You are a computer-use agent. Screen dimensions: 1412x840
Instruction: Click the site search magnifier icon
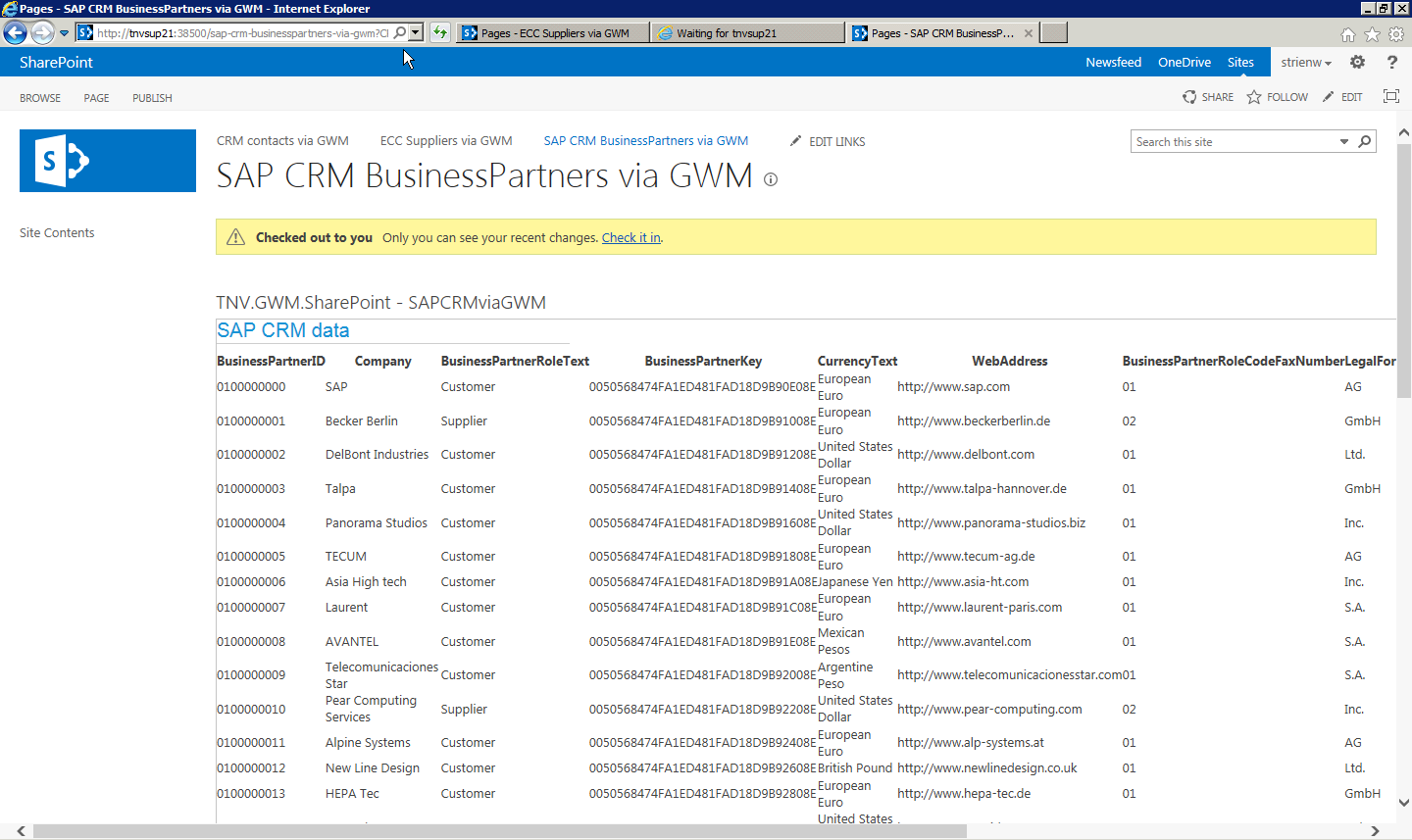point(1364,142)
